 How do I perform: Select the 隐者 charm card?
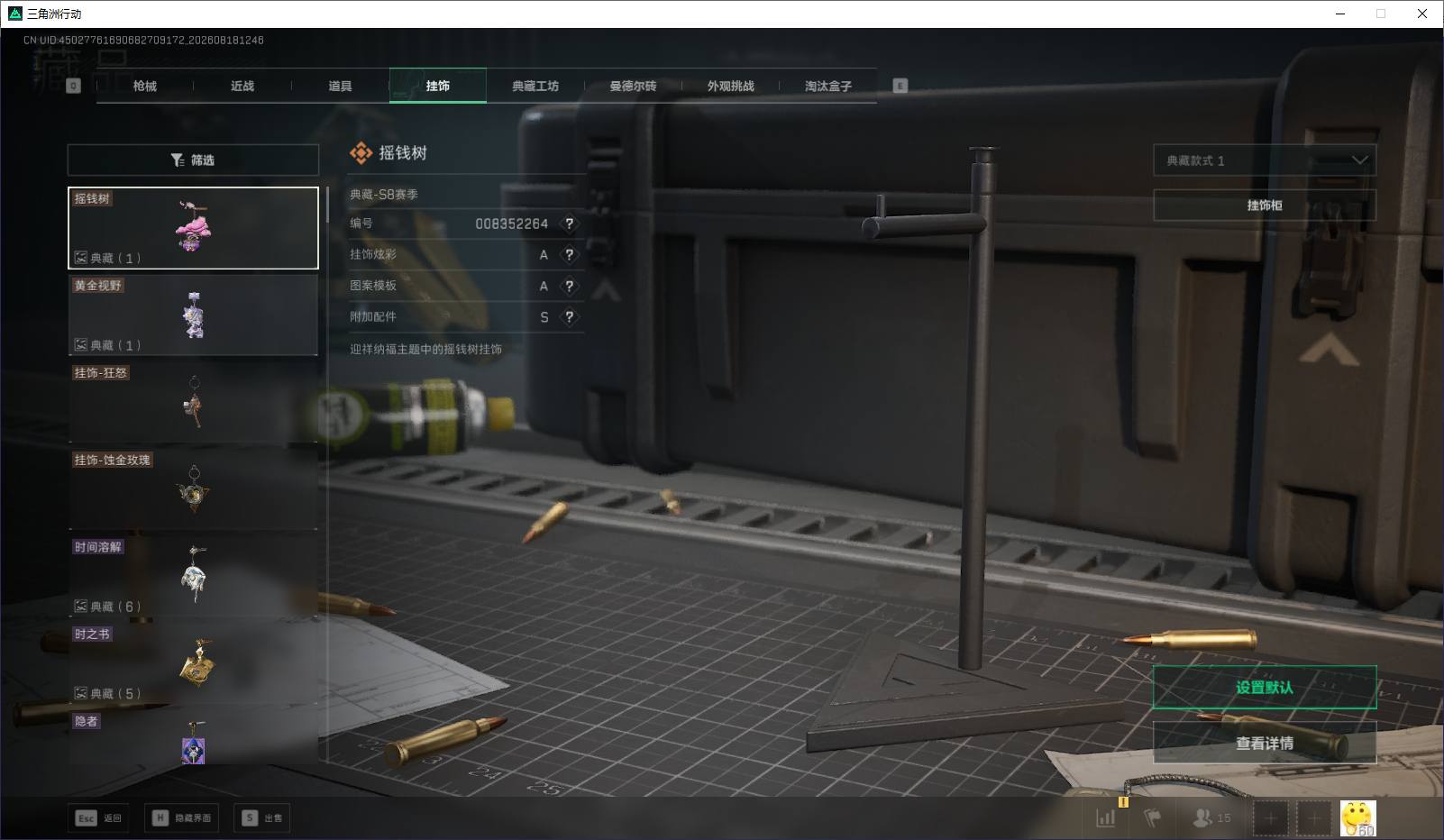[193, 738]
